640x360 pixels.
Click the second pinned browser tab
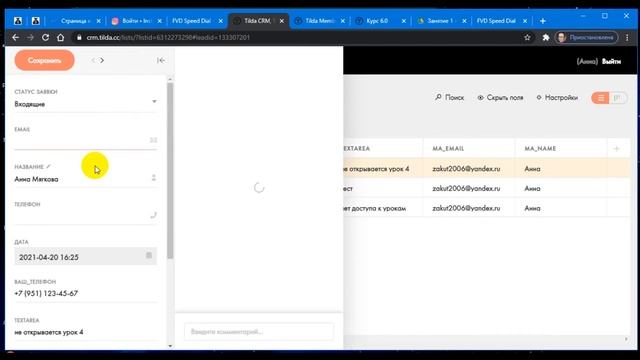pos(36,21)
